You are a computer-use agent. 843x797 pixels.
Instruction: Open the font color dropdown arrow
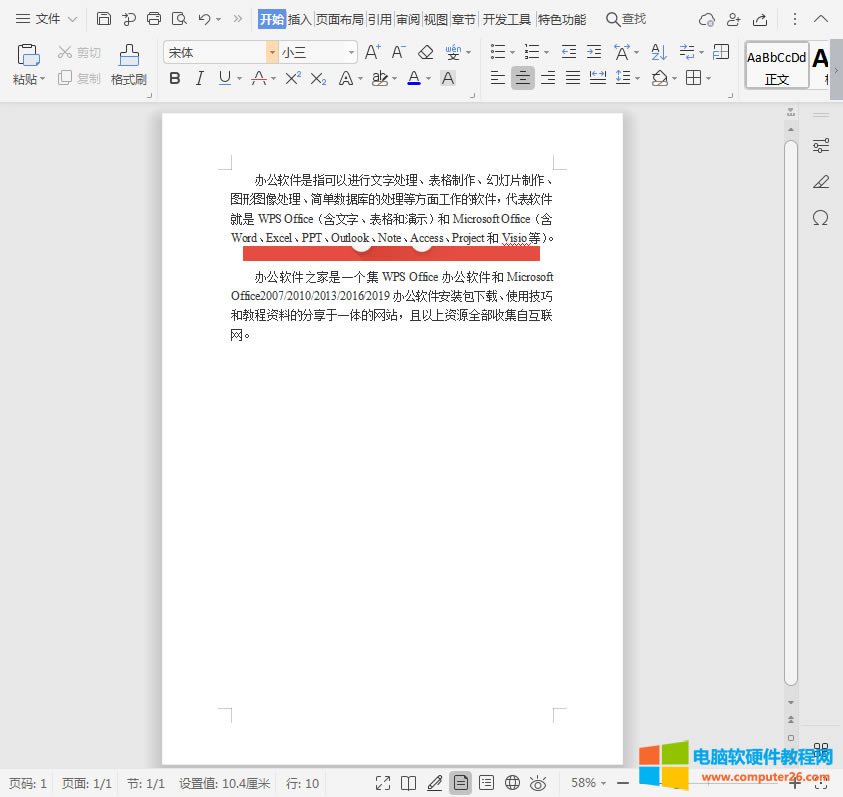click(429, 77)
